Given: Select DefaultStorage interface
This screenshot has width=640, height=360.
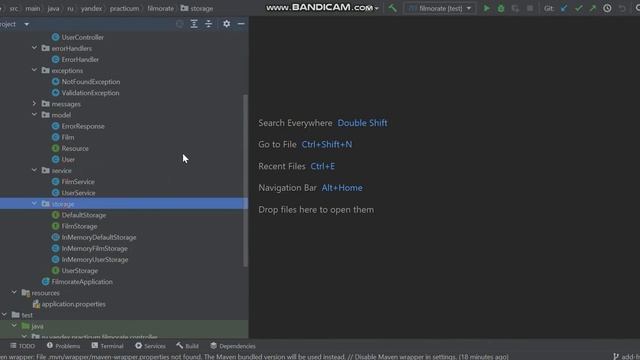Looking at the screenshot, I should coord(84,215).
